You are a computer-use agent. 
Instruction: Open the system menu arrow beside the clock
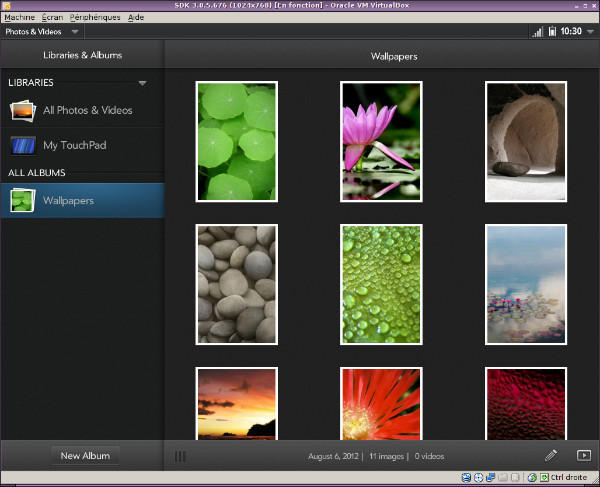click(x=590, y=31)
